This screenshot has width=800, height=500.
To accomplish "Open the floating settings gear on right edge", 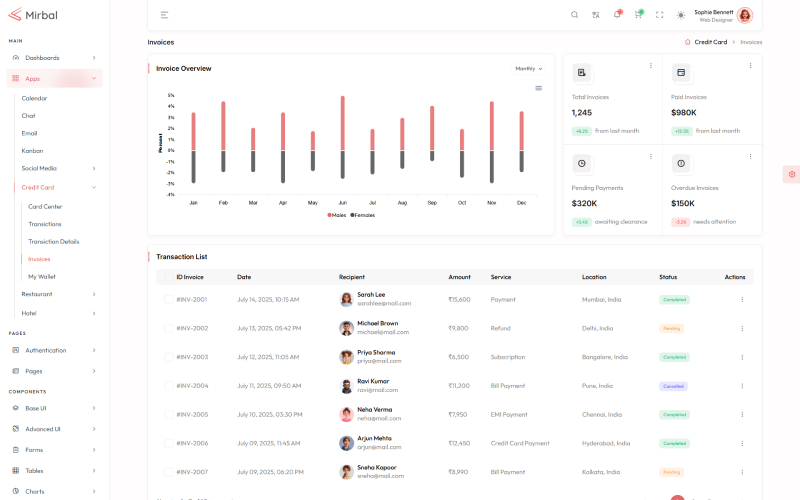I will tap(791, 174).
